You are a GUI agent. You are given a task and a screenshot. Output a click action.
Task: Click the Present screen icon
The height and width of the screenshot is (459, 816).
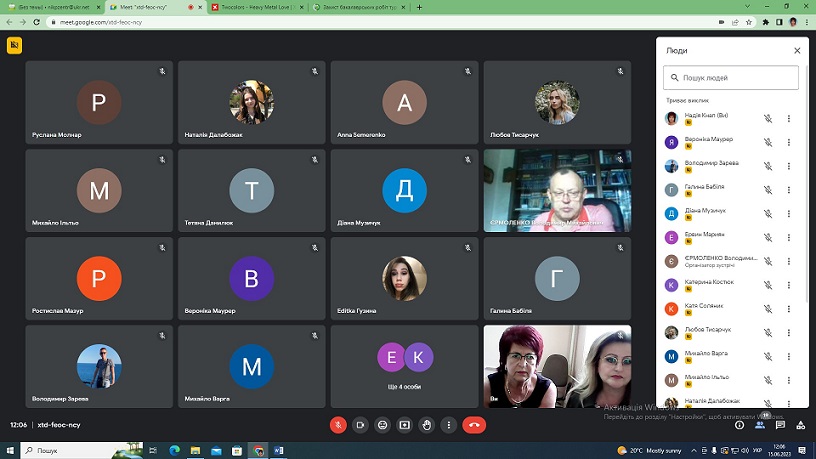(x=404, y=425)
